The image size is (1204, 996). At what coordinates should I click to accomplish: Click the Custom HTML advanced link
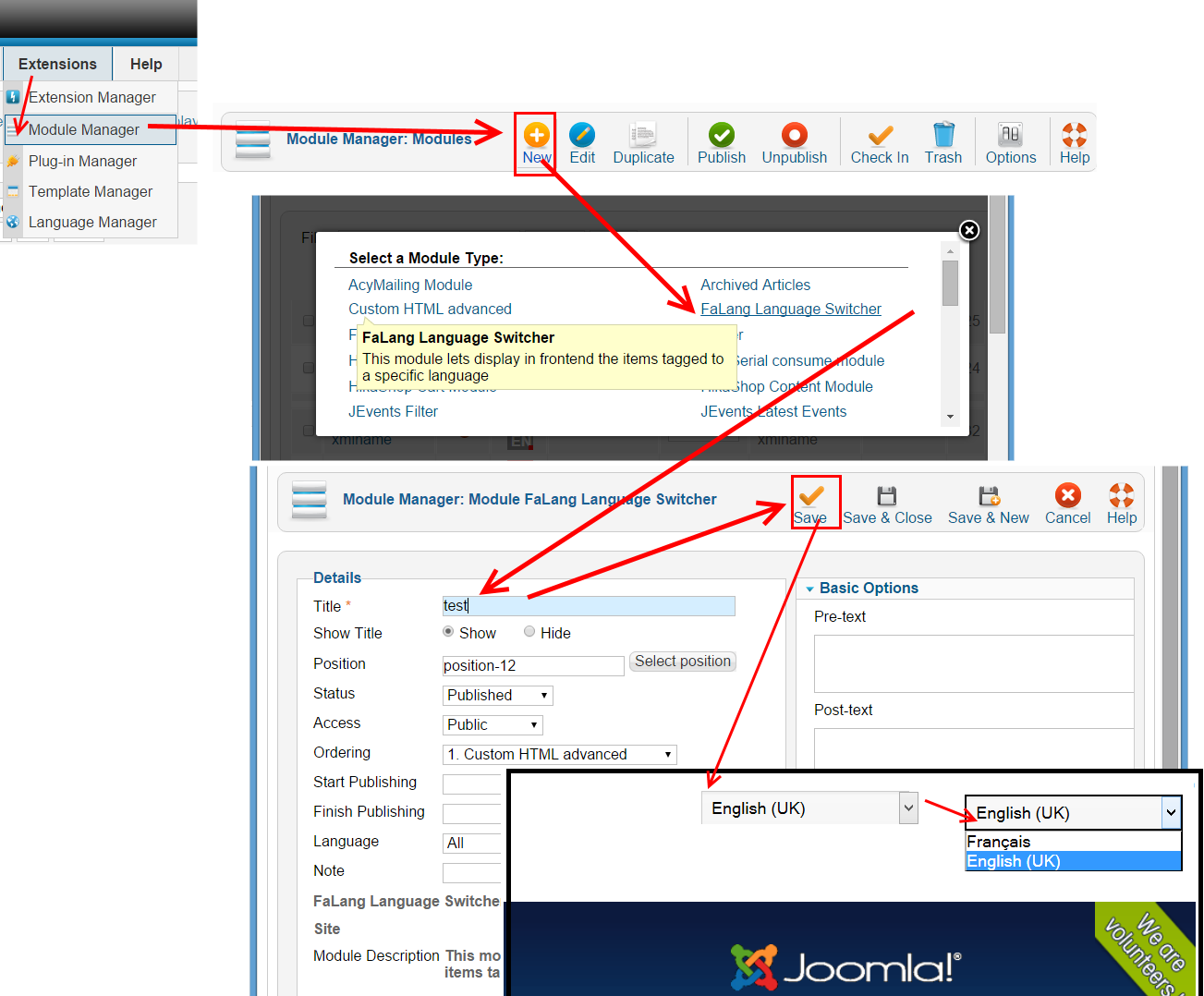coord(430,309)
